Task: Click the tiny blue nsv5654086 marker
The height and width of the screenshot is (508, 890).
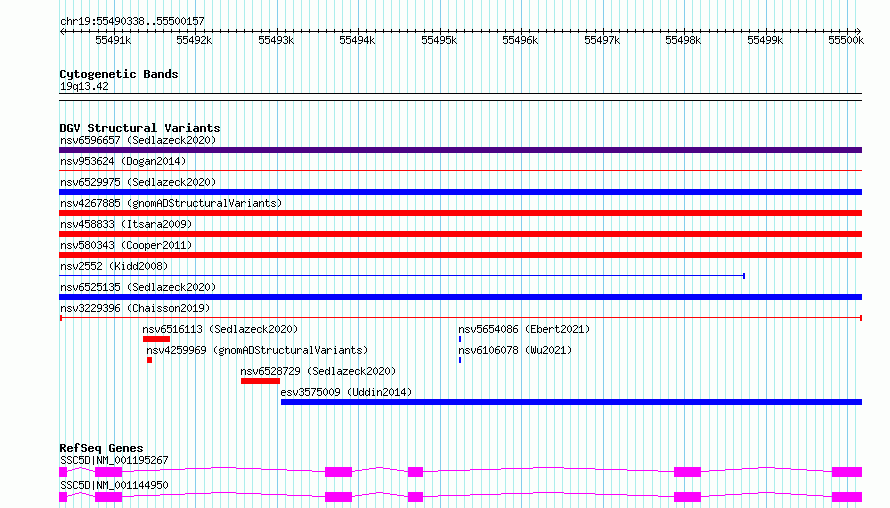Action: tap(460, 339)
